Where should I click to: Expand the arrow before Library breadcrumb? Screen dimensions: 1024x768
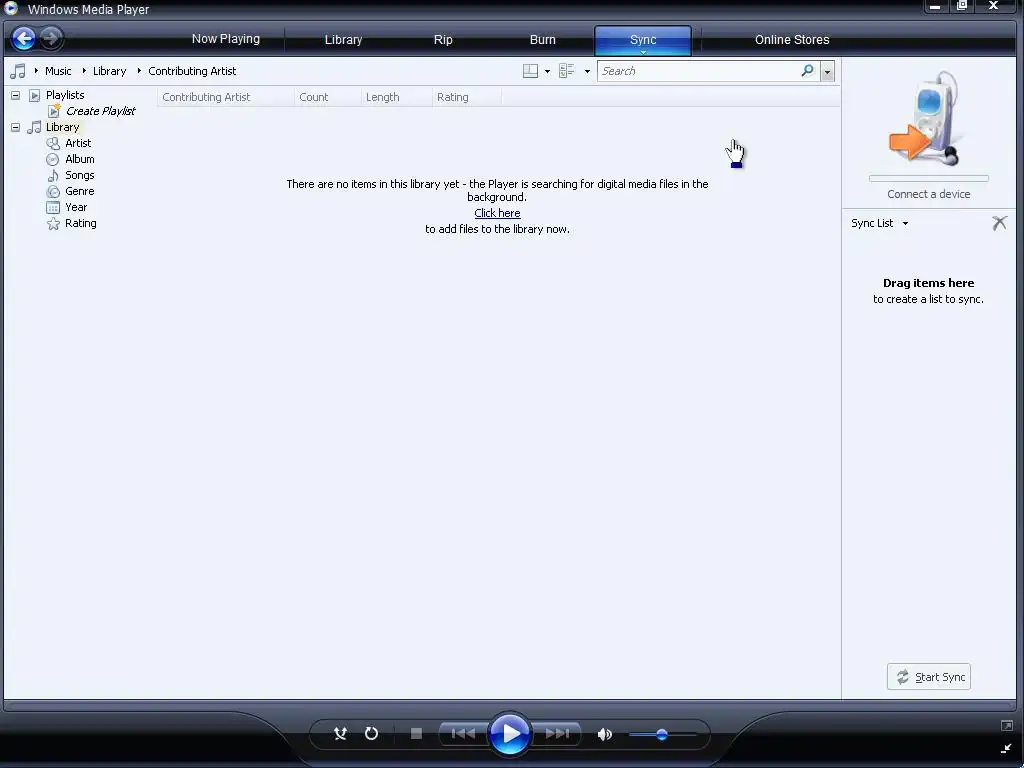(84, 71)
